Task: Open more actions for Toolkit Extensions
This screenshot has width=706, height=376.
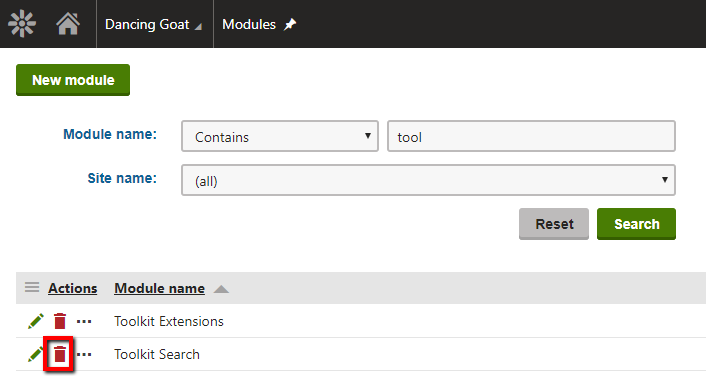Action: pyautogui.click(x=84, y=322)
